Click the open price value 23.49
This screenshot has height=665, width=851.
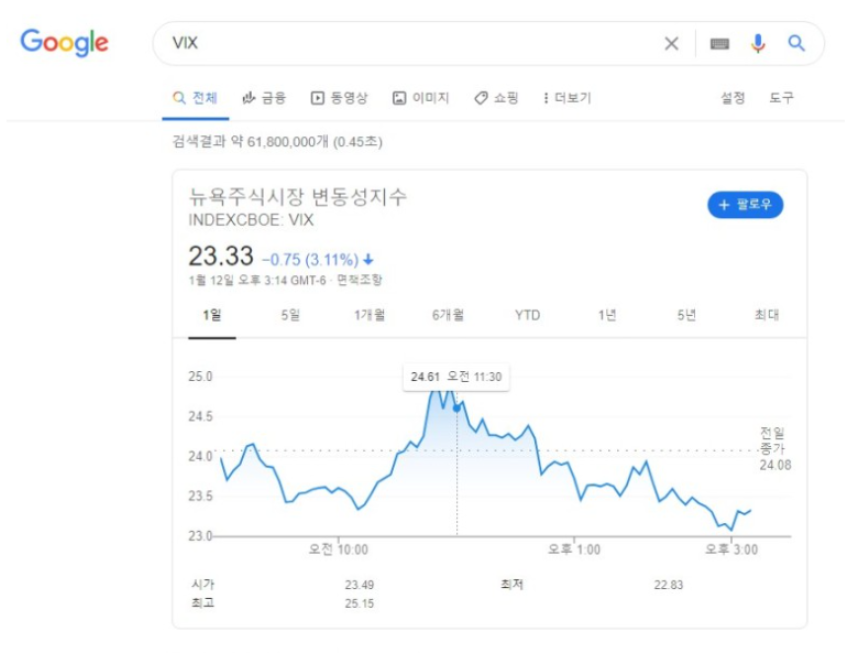pos(359,585)
